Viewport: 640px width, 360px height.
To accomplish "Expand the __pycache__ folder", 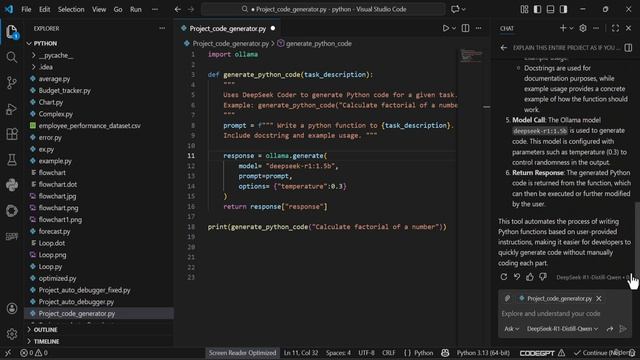I will coord(56,55).
